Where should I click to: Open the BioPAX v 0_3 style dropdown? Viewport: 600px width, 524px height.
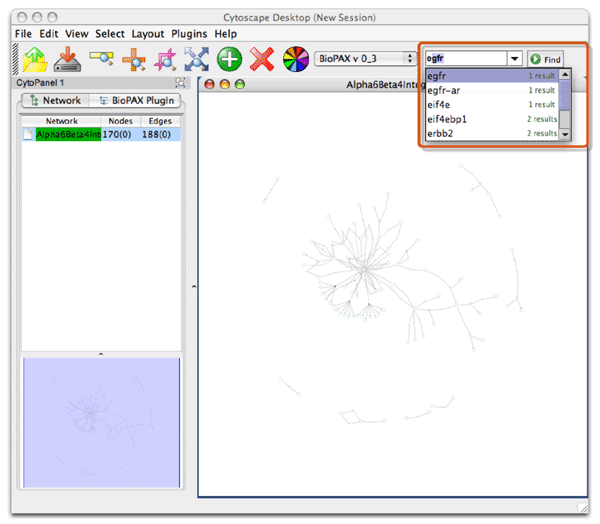coord(364,59)
